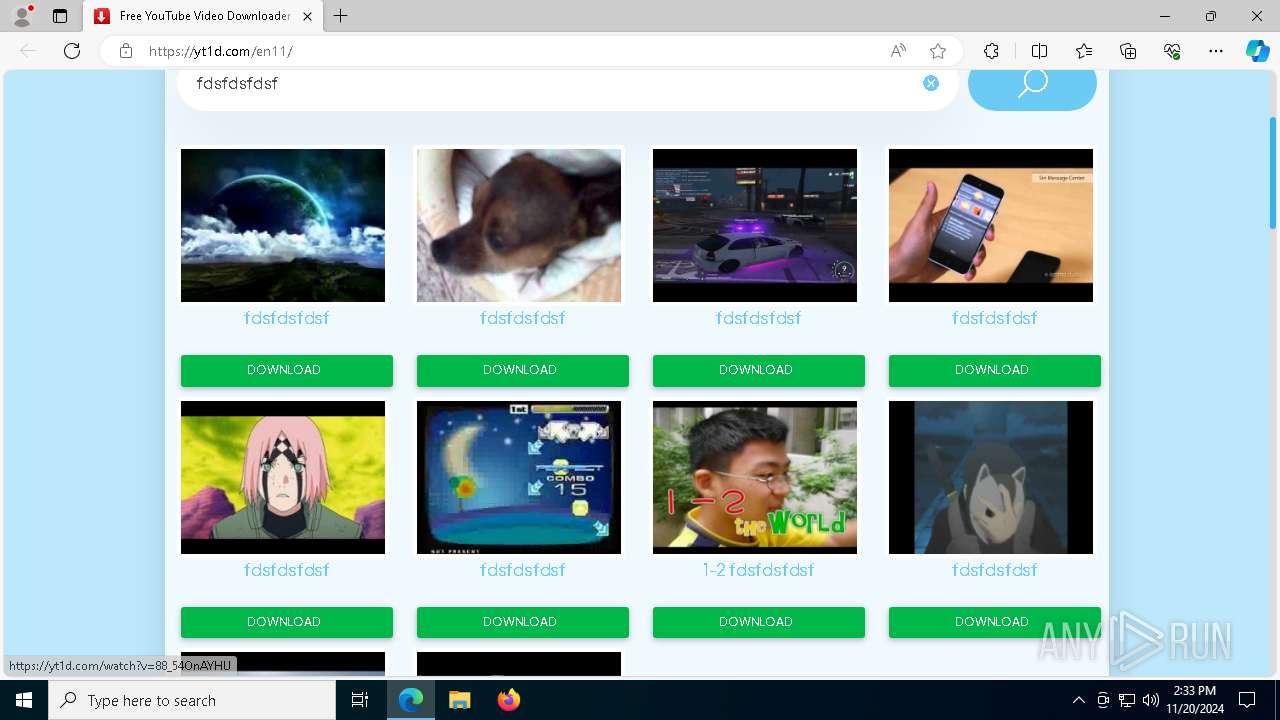
Task: Click the taskbar search box
Action: tap(192, 700)
